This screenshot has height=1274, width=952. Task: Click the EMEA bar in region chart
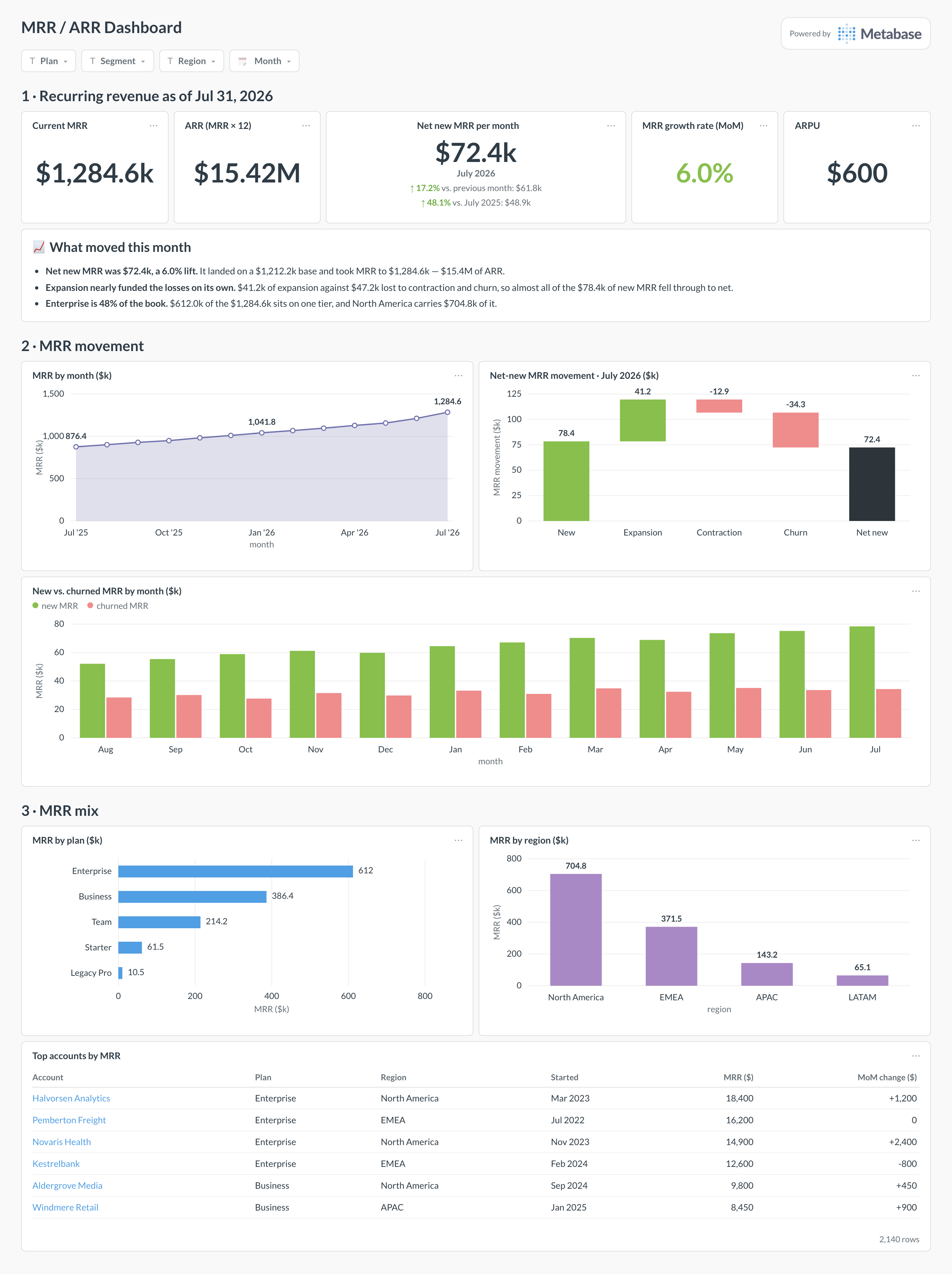pyautogui.click(x=672, y=956)
